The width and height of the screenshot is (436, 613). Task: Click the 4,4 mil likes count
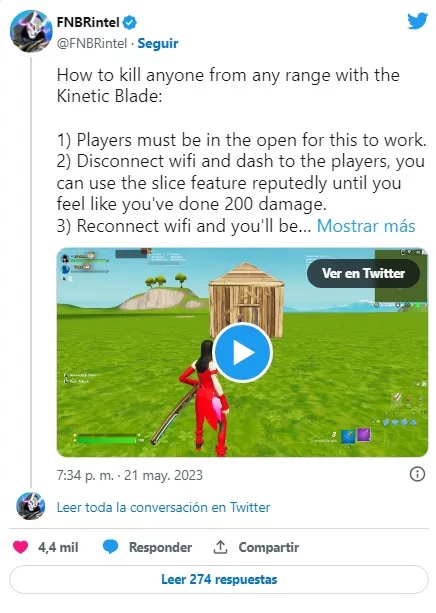tap(58, 547)
